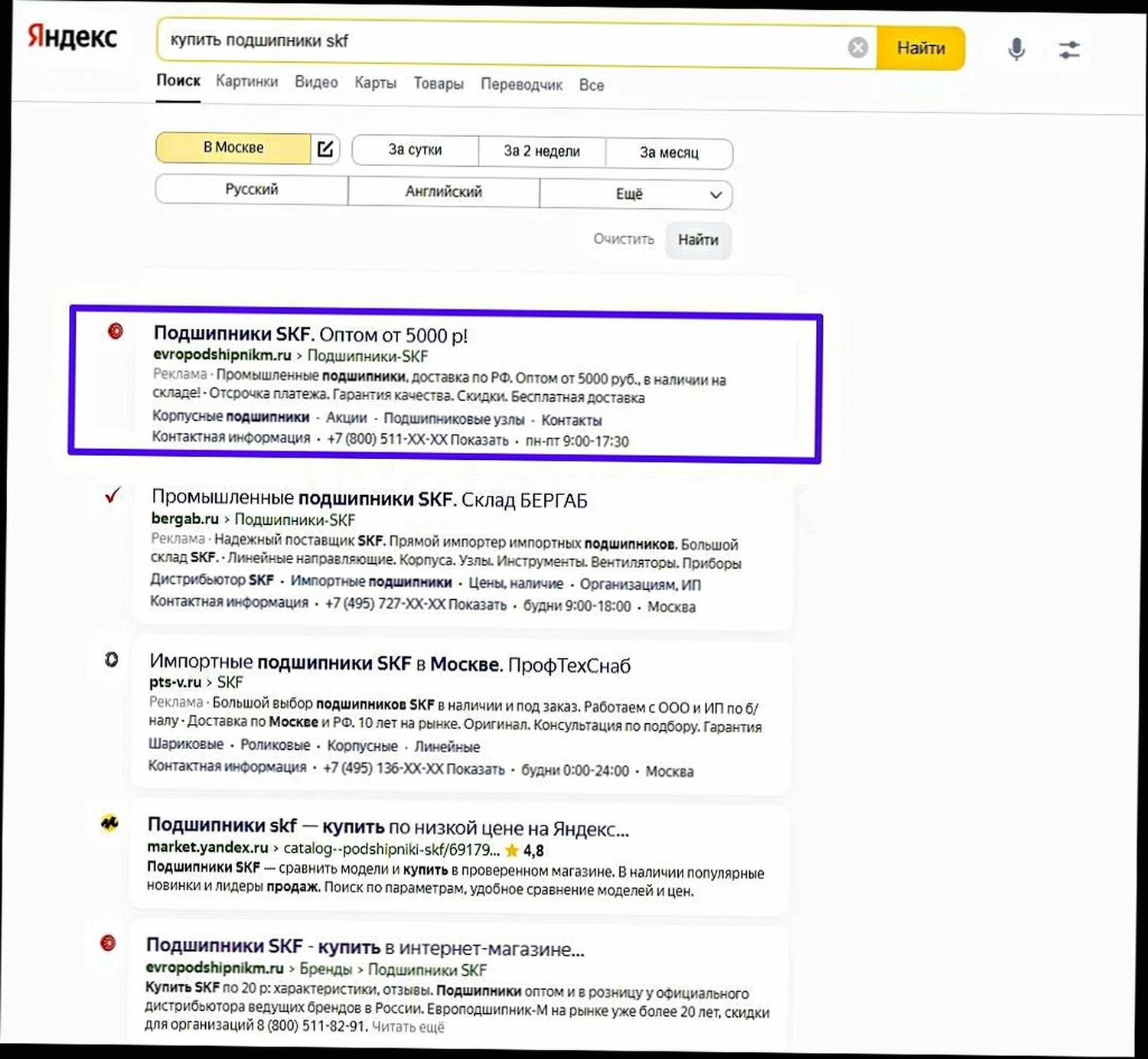Click favicon of Подшипники SKF - купить result
This screenshot has height=1059, width=1148.
pyautogui.click(x=108, y=943)
